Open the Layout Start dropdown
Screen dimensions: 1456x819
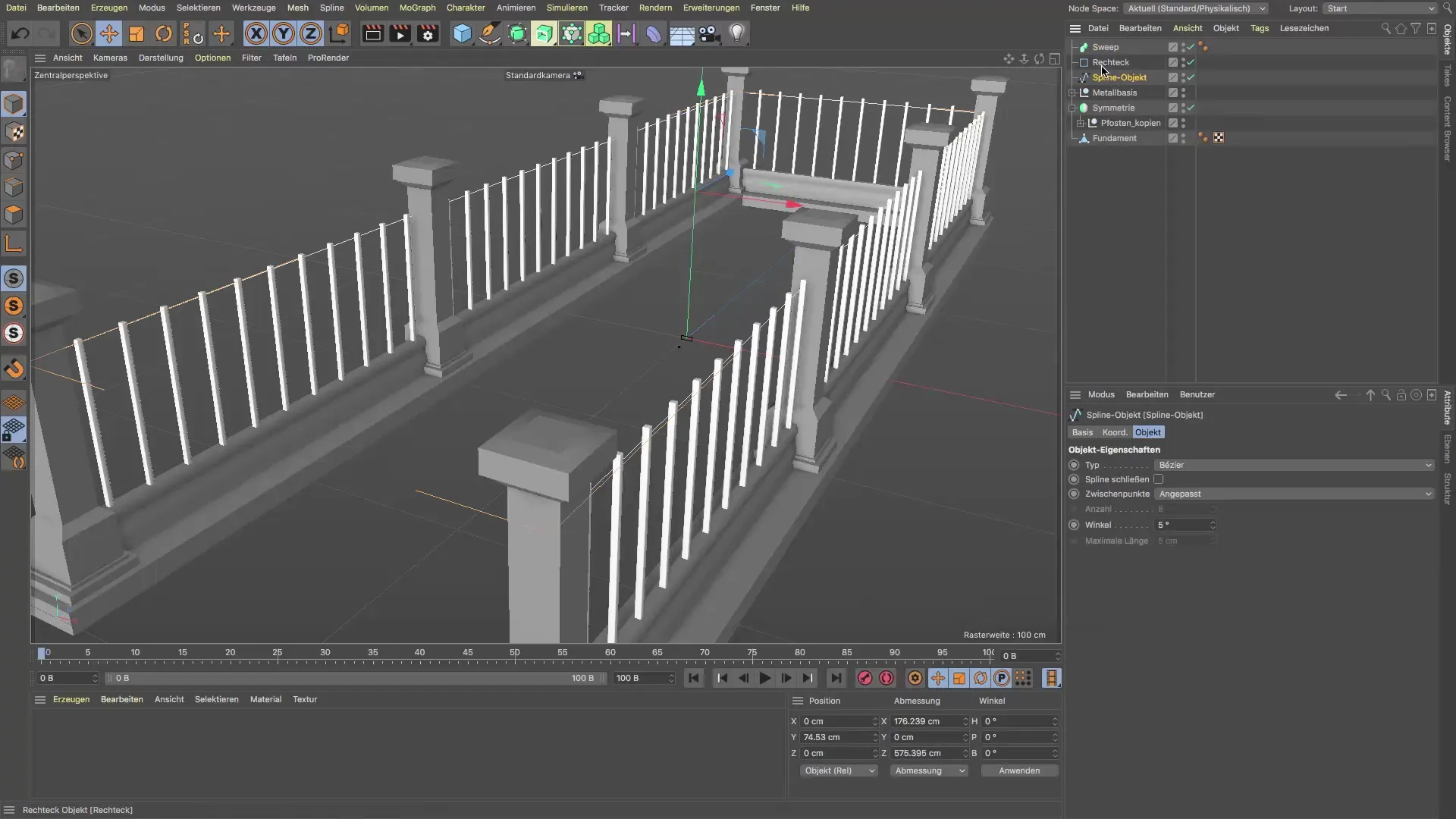coord(1380,8)
